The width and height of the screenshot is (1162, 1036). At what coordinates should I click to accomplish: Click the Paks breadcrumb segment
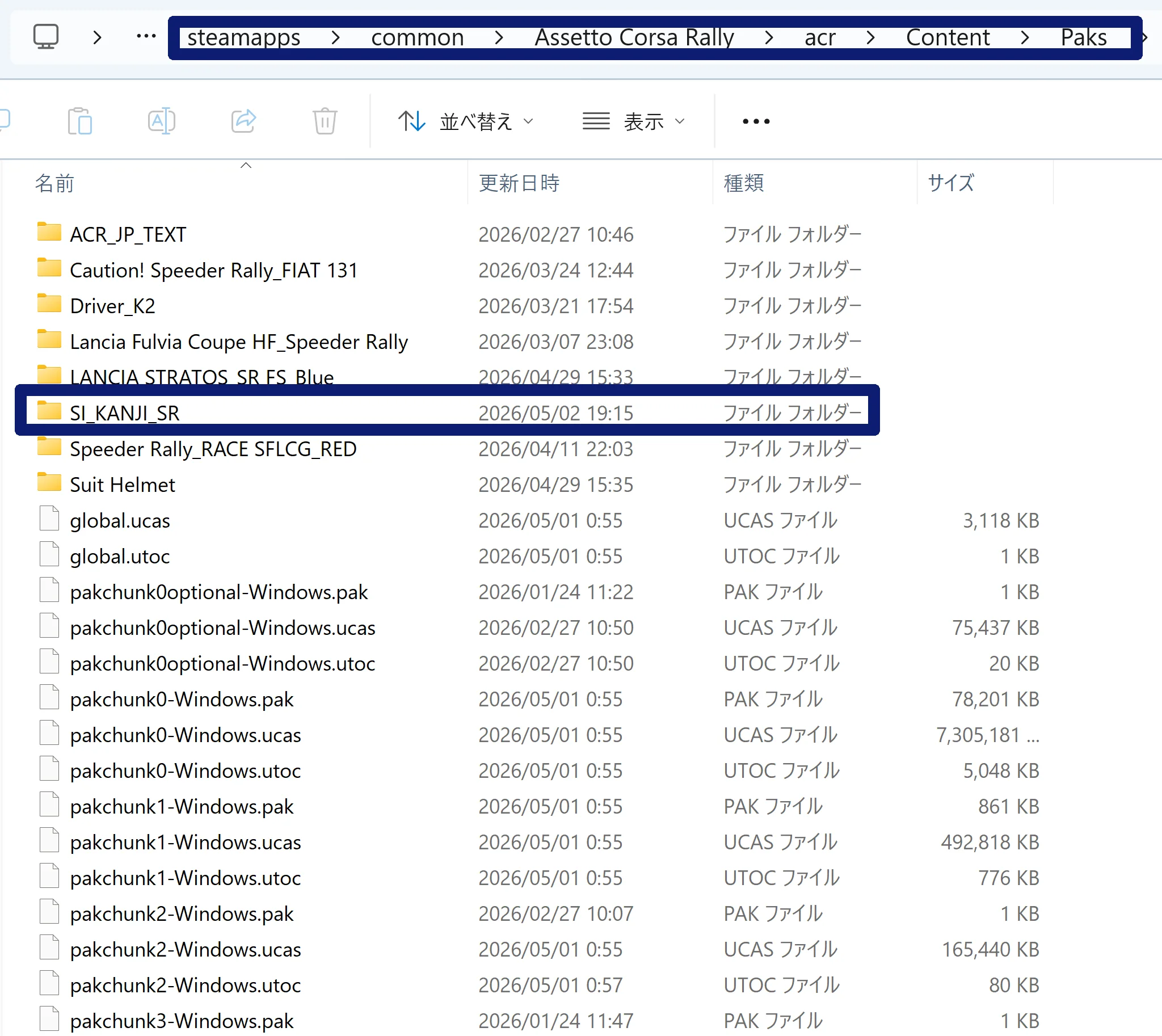click(x=1084, y=37)
